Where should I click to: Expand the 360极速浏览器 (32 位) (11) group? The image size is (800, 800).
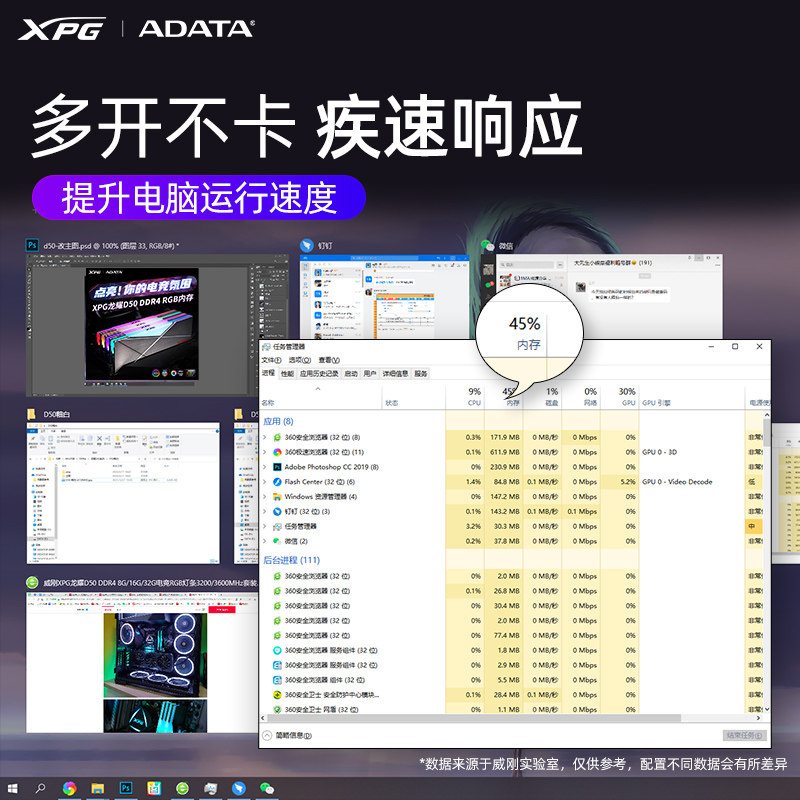point(264,452)
